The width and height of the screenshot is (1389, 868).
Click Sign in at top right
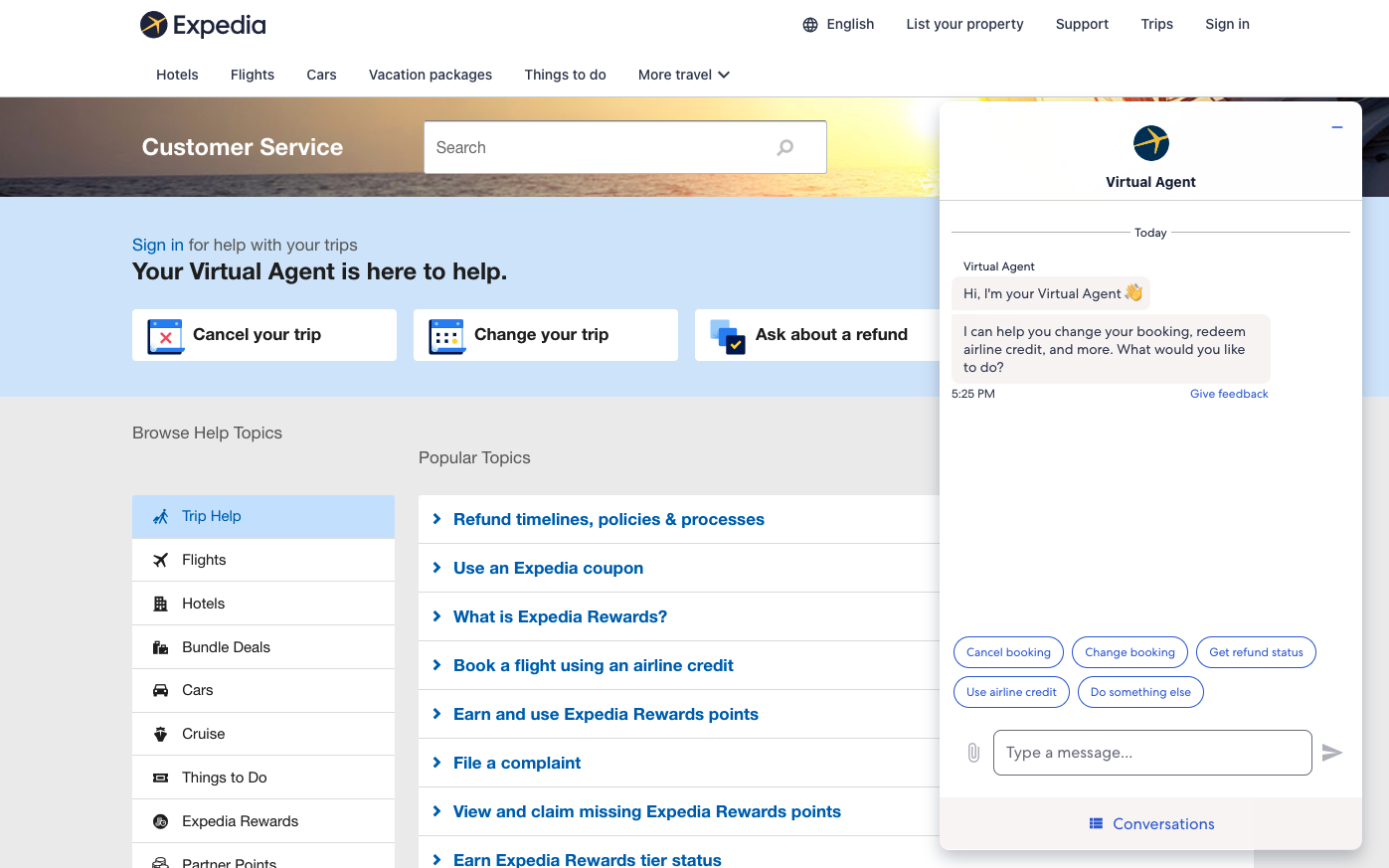coord(1228,24)
